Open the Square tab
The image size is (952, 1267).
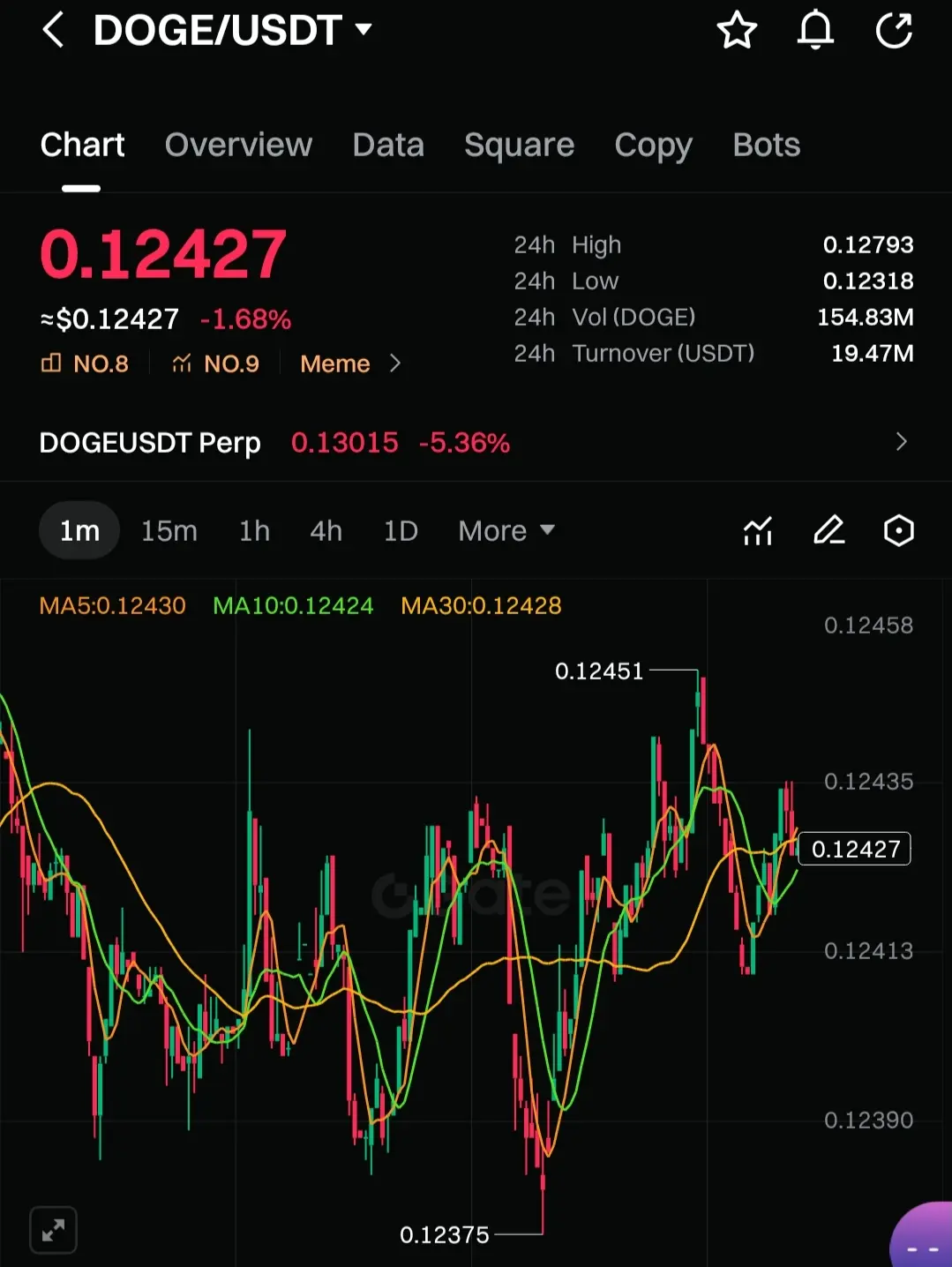519,145
